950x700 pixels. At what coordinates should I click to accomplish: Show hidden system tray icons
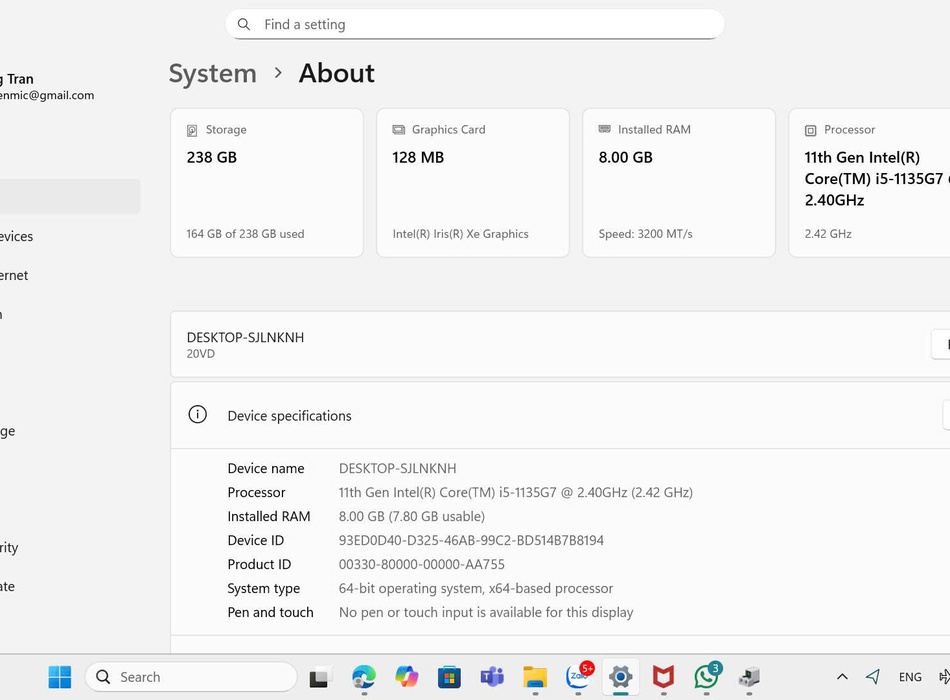[842, 677]
